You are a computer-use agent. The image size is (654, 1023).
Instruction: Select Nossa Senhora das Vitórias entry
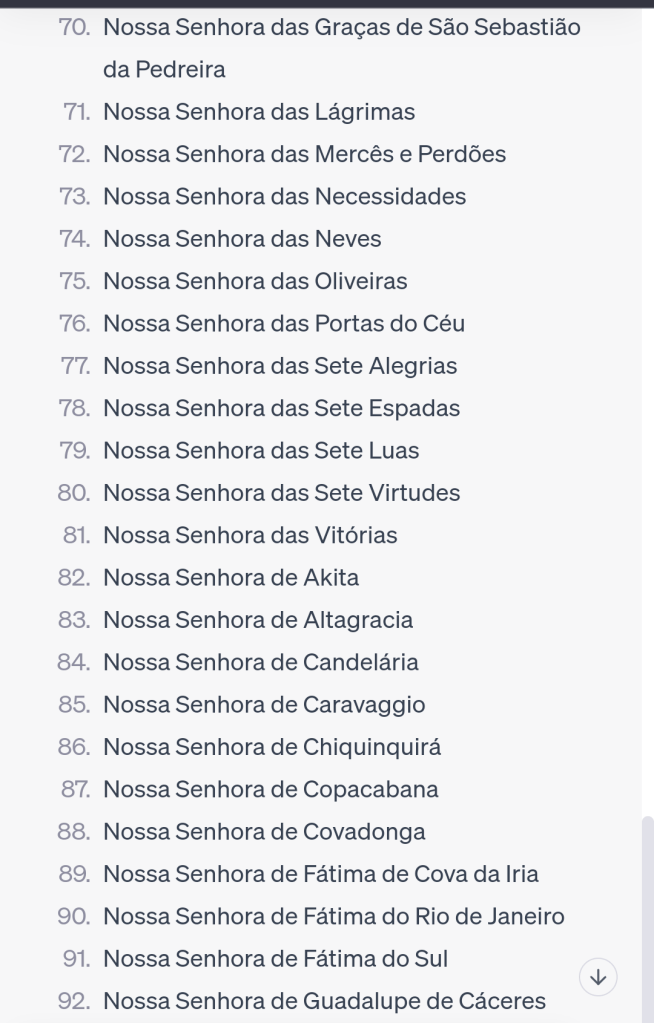coord(250,536)
